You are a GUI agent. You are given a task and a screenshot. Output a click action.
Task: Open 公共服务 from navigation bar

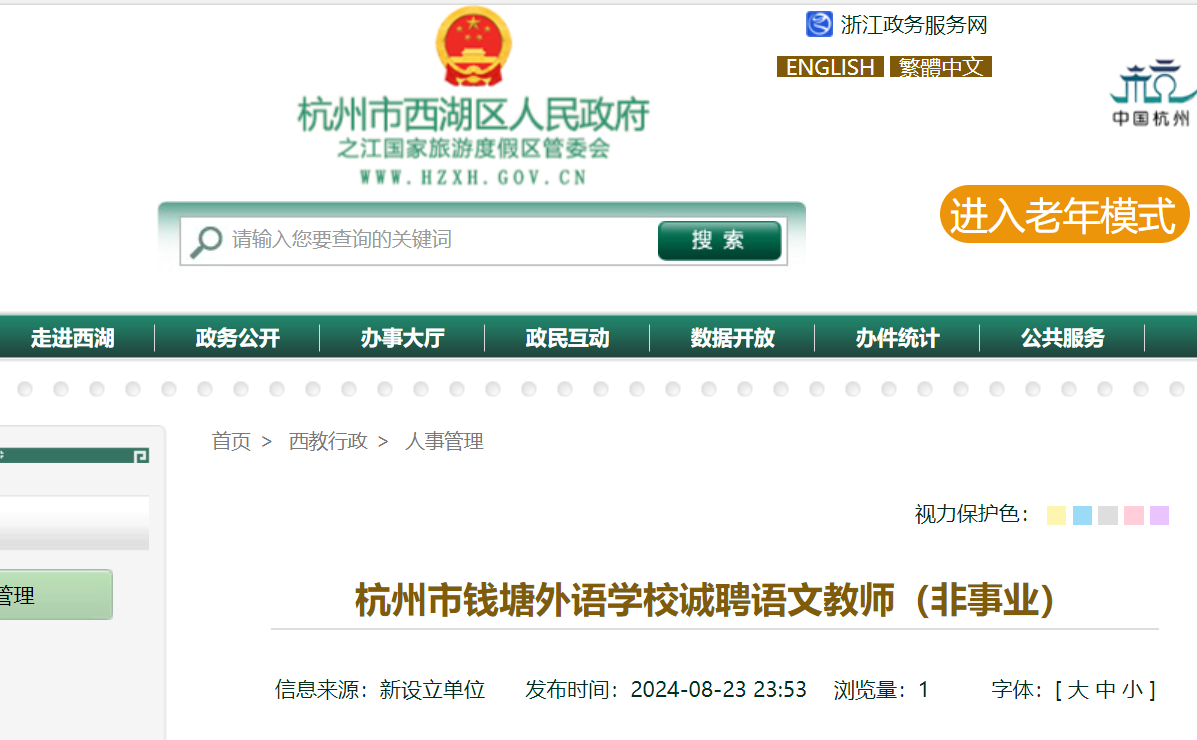(x=1062, y=339)
